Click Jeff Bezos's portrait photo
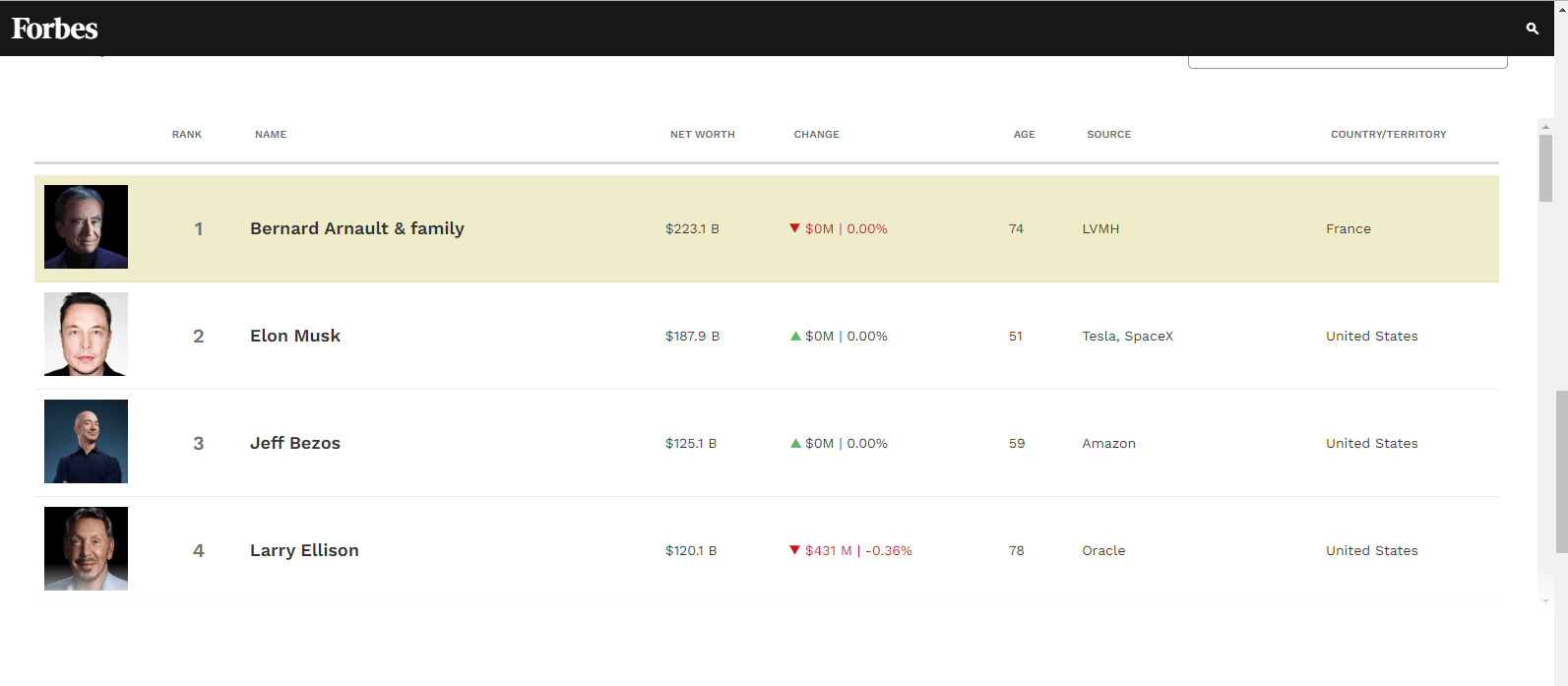This screenshot has height=686, width=1568. pyautogui.click(x=86, y=441)
